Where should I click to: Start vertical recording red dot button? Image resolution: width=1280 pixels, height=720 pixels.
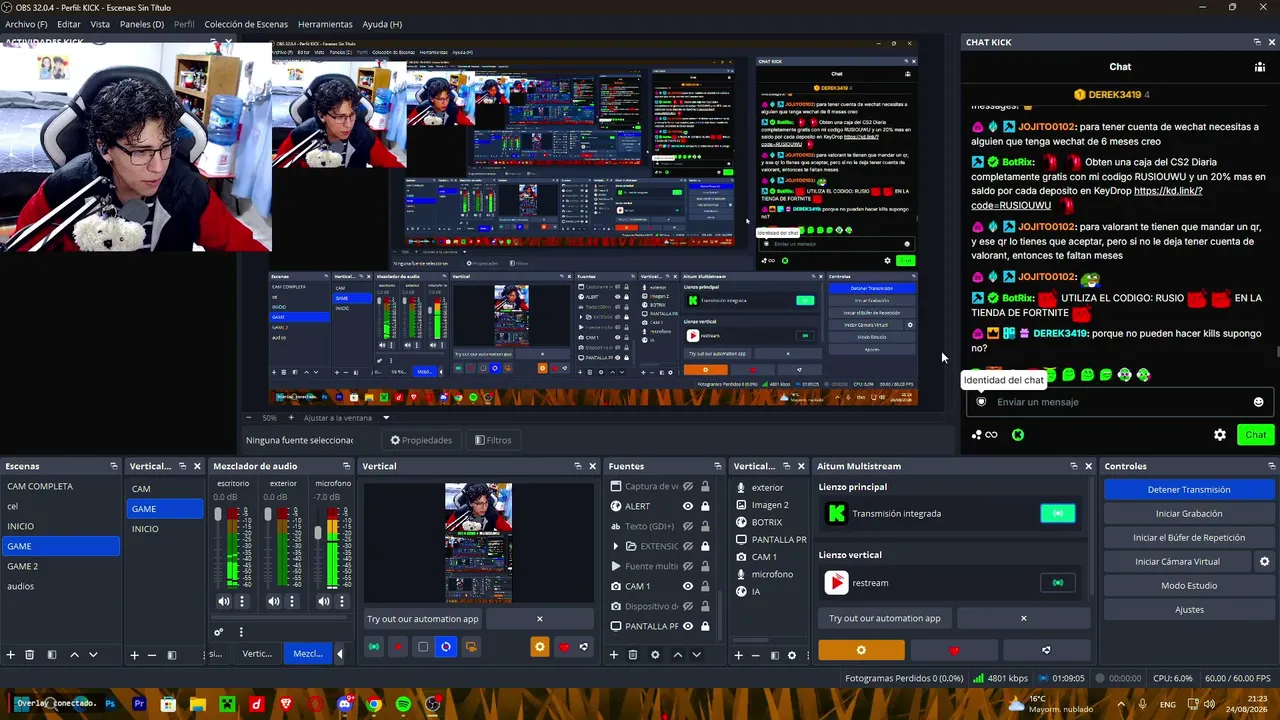(x=398, y=647)
